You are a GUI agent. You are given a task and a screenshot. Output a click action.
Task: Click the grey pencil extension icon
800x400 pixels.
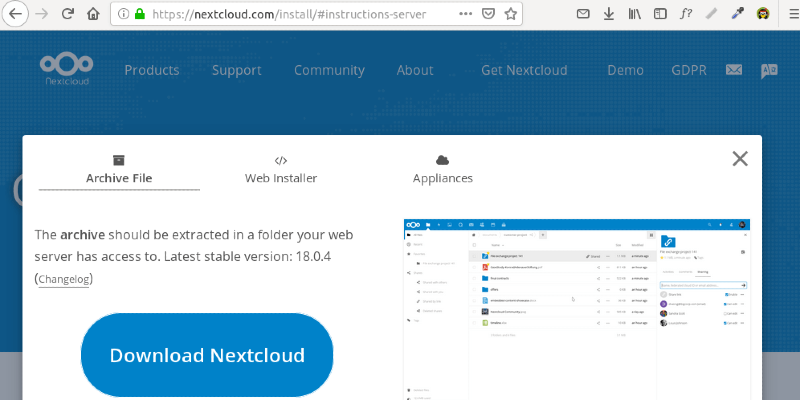point(711,14)
